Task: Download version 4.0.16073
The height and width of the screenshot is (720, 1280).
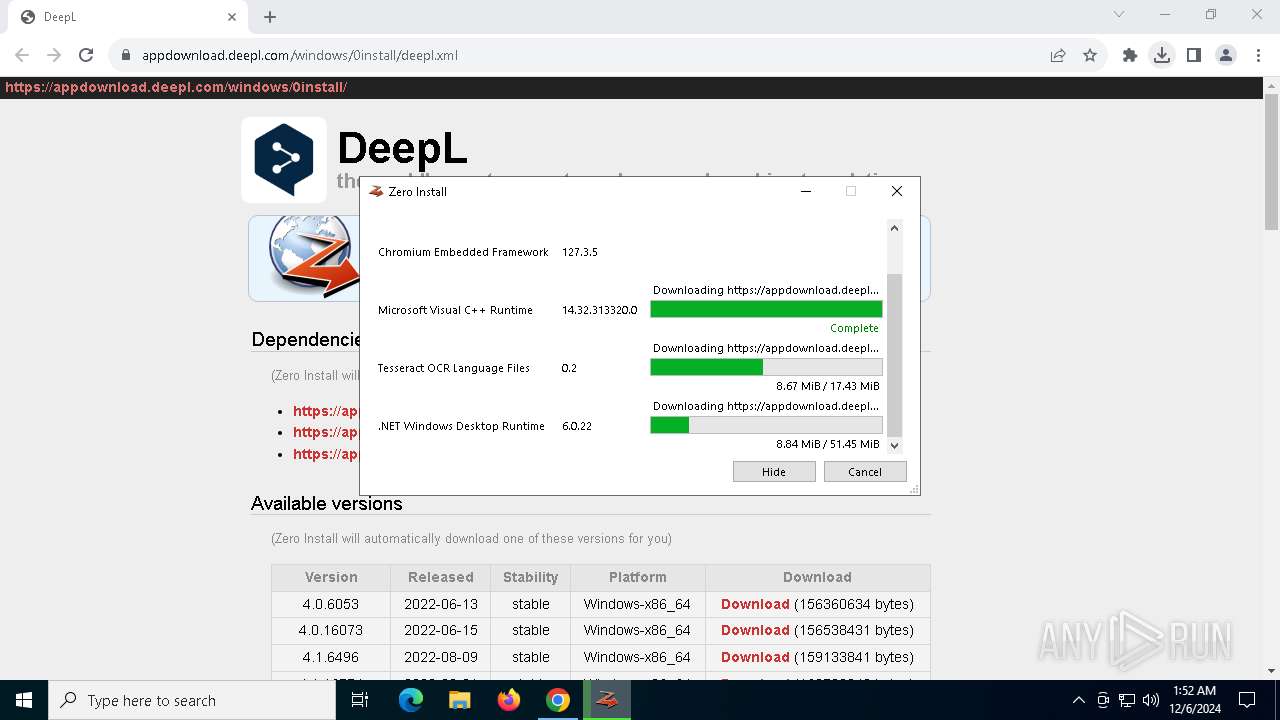Action: [755, 630]
